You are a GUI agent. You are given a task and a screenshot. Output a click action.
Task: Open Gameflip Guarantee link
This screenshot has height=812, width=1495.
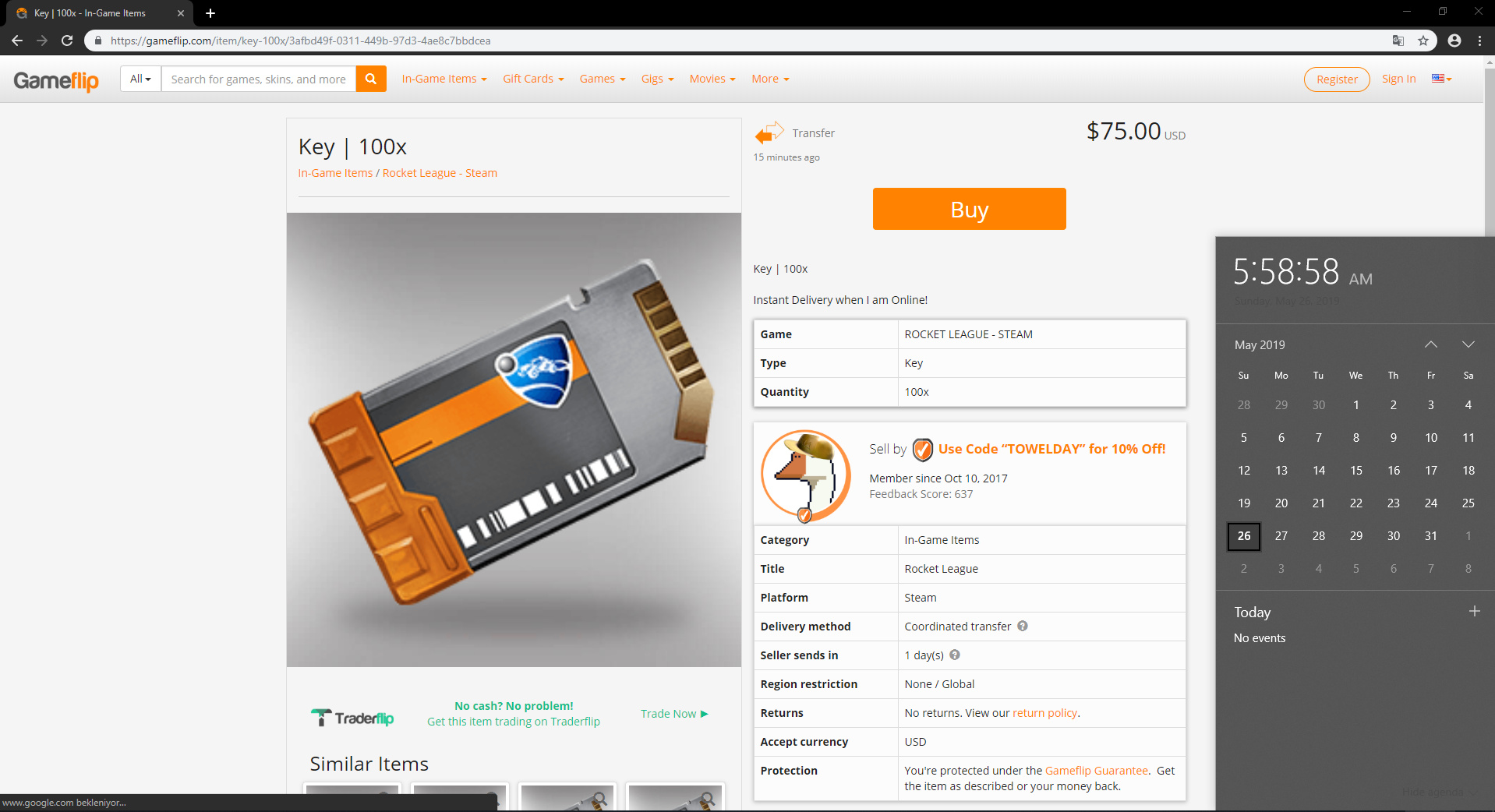coord(1096,770)
